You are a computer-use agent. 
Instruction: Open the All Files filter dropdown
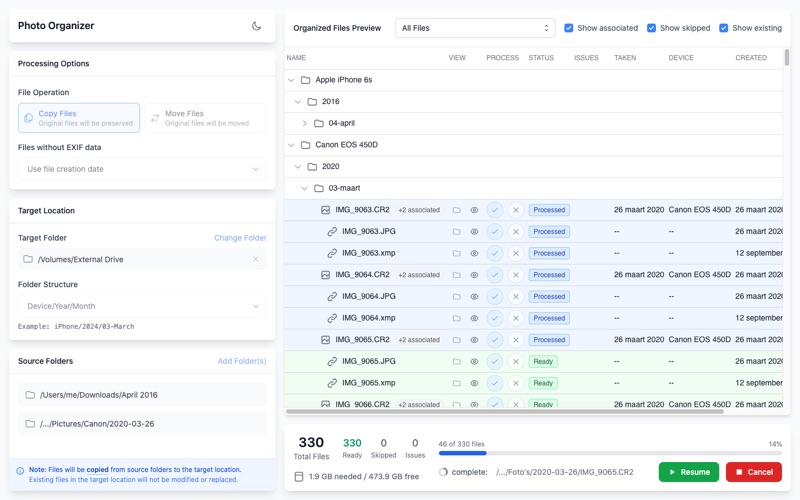[x=475, y=28]
